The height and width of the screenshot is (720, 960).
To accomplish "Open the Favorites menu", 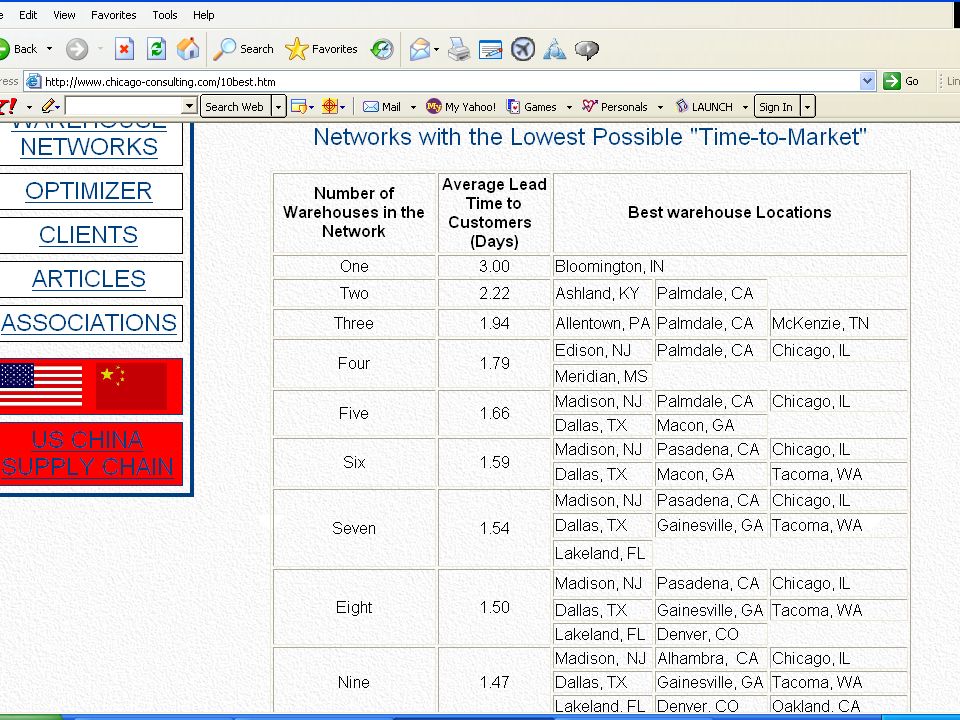I will [114, 15].
